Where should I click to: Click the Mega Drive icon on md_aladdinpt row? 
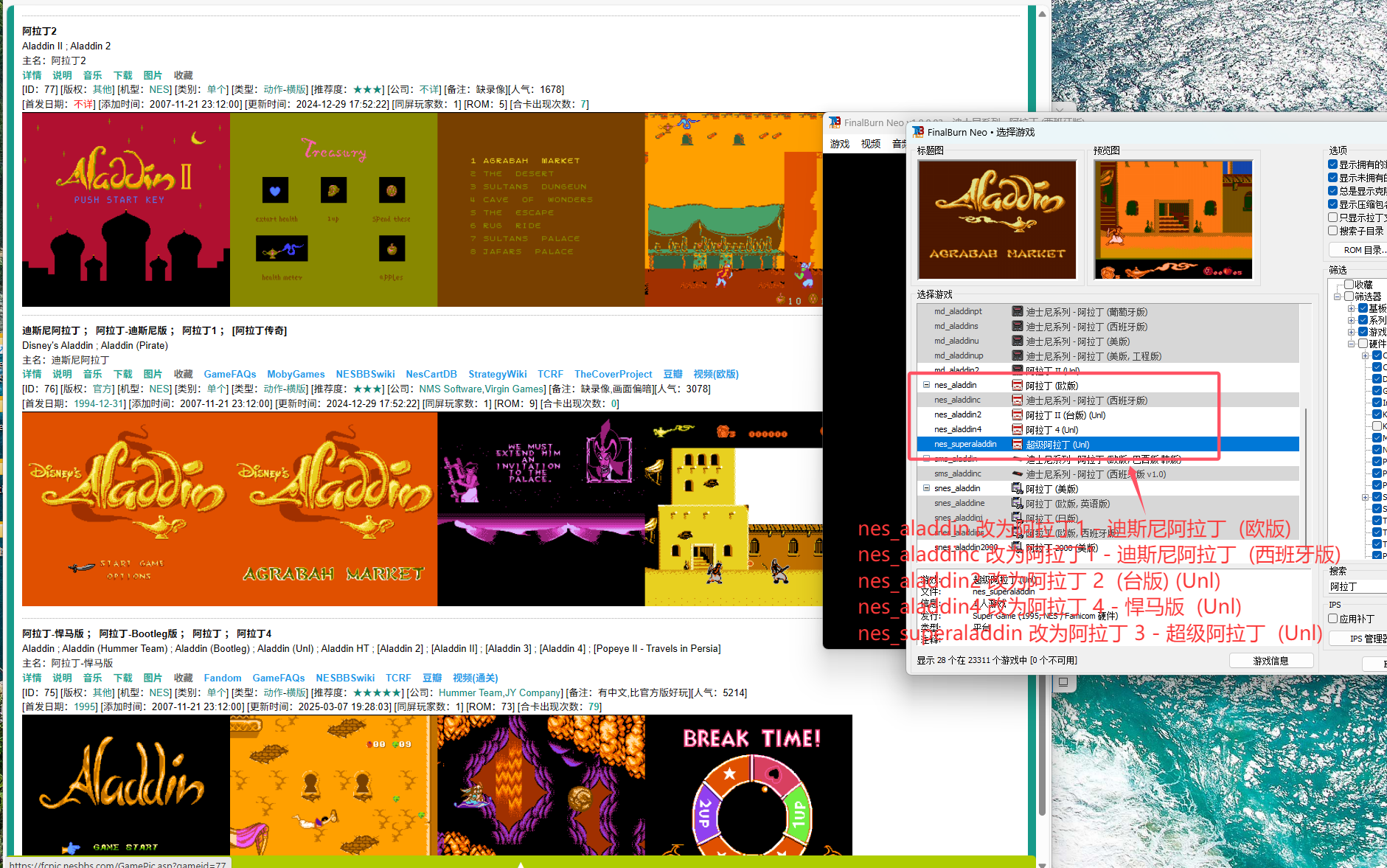click(1018, 312)
